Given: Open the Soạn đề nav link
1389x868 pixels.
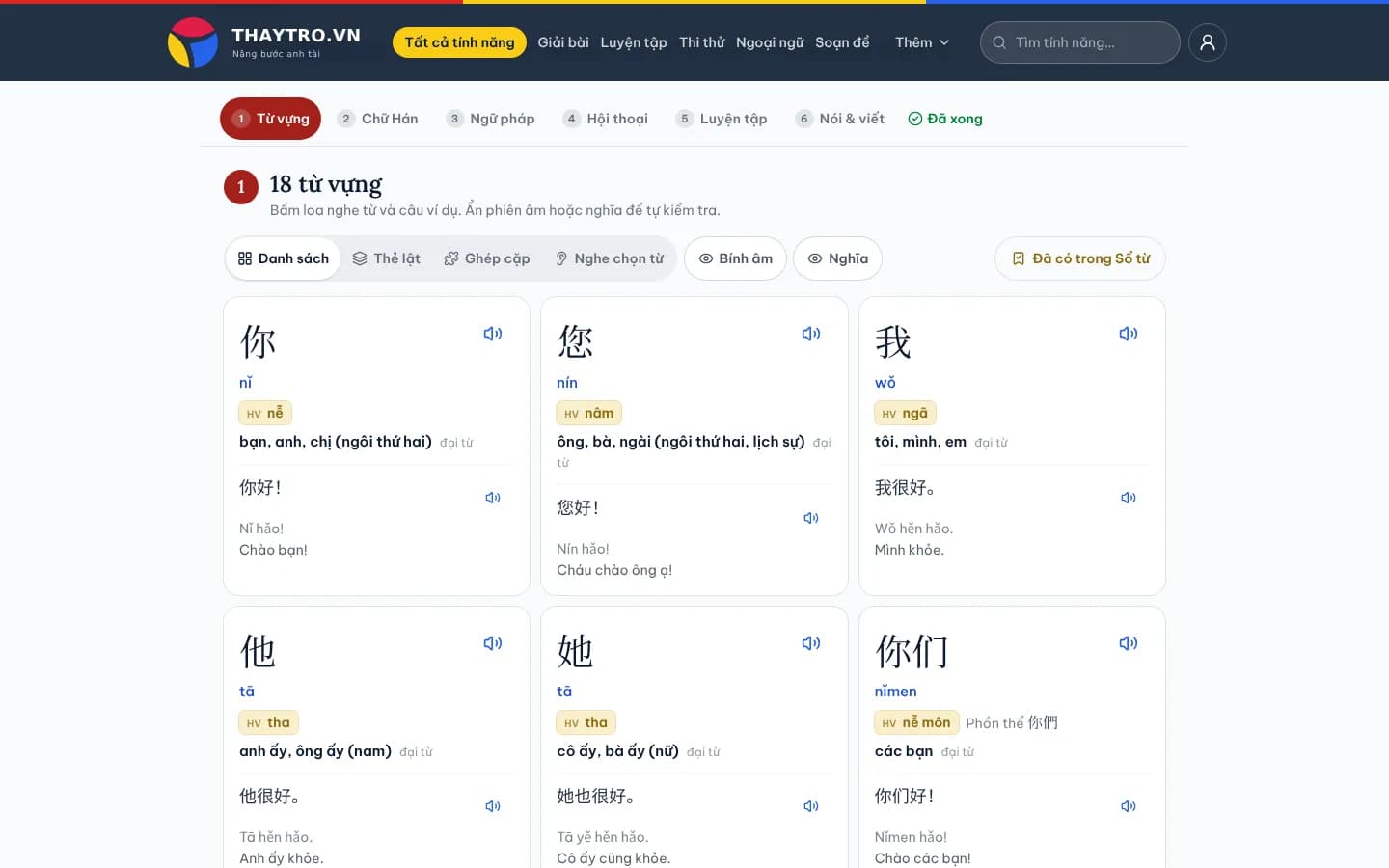Looking at the screenshot, I should click(842, 42).
